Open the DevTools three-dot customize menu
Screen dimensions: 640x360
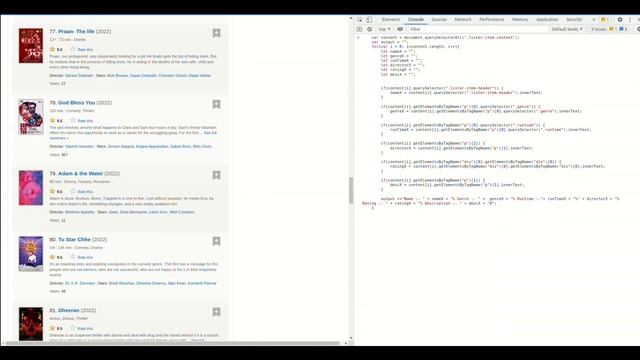coord(630,20)
